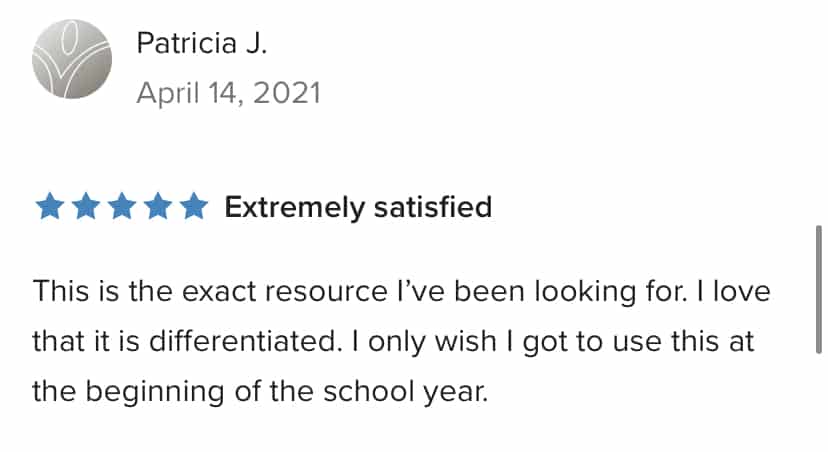The height and width of the screenshot is (452, 828).
Task: Click the year 2021 in the date
Action: point(287,93)
